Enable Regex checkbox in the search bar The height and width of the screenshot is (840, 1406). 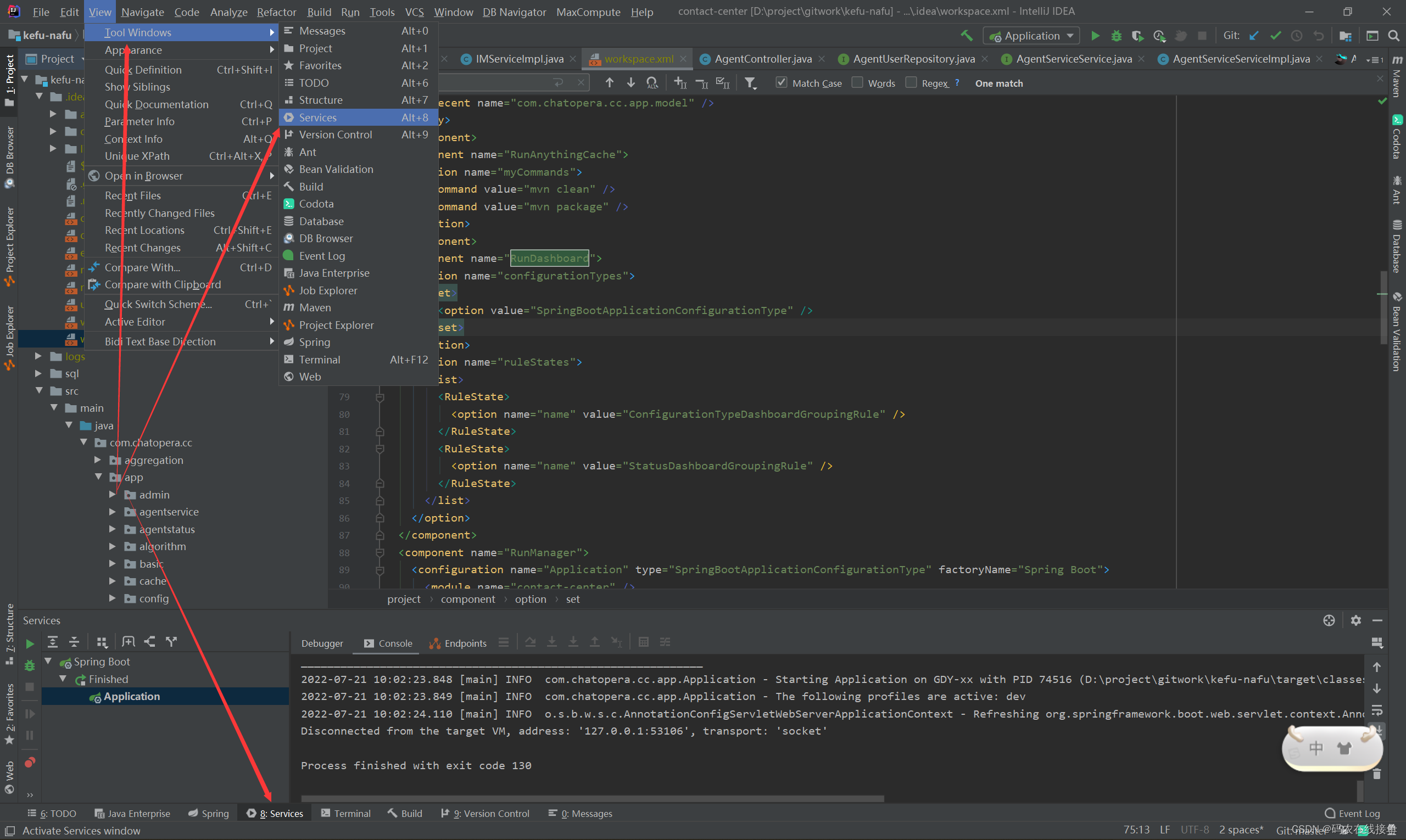[911, 83]
